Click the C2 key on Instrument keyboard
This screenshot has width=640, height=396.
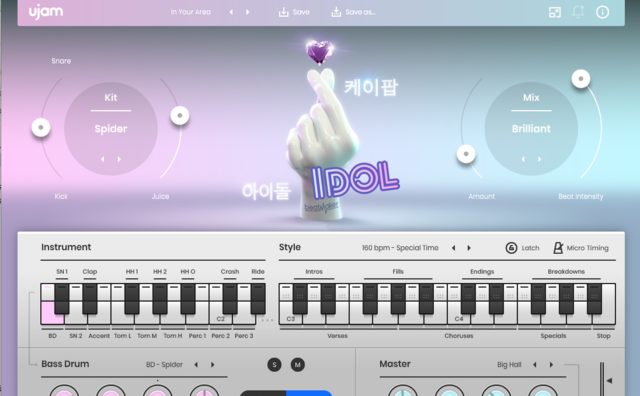click(220, 319)
